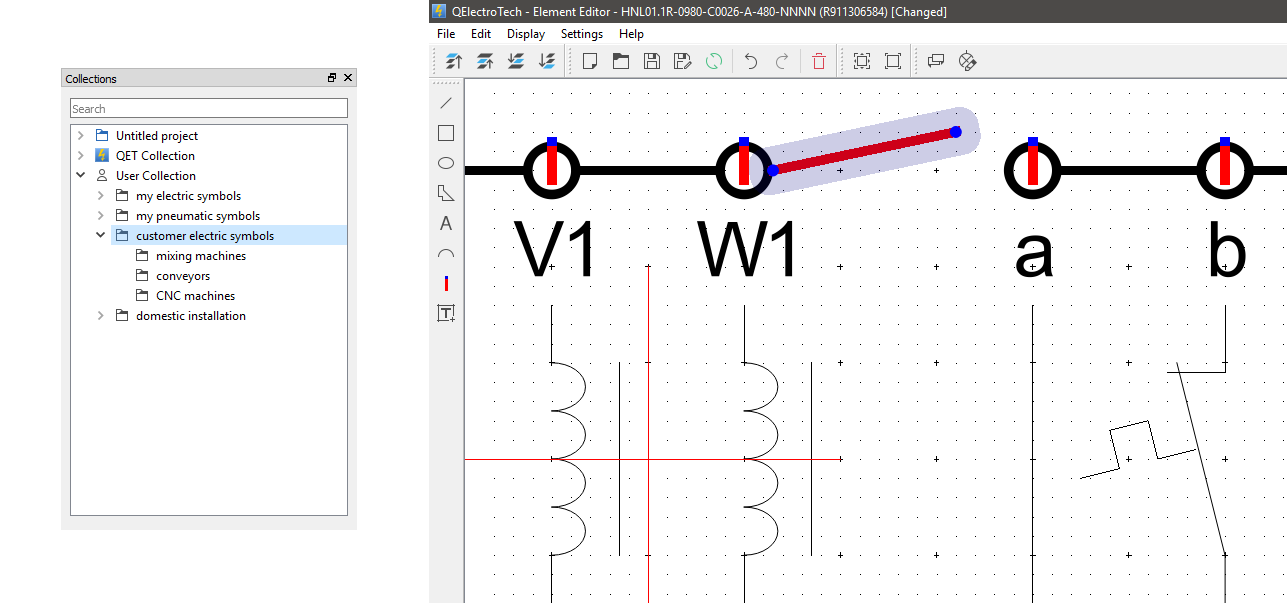Viewport: 1287px width, 603px height.
Task: Choose the ellipse drawing tool
Action: (x=446, y=163)
